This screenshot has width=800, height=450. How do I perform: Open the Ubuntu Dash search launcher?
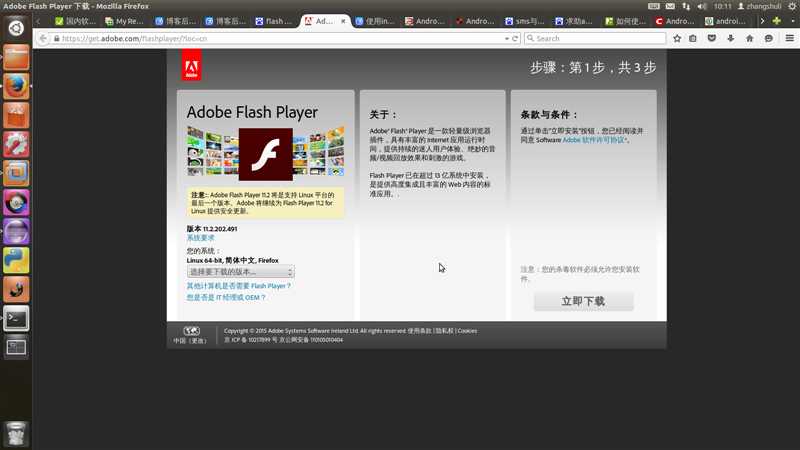[16, 28]
